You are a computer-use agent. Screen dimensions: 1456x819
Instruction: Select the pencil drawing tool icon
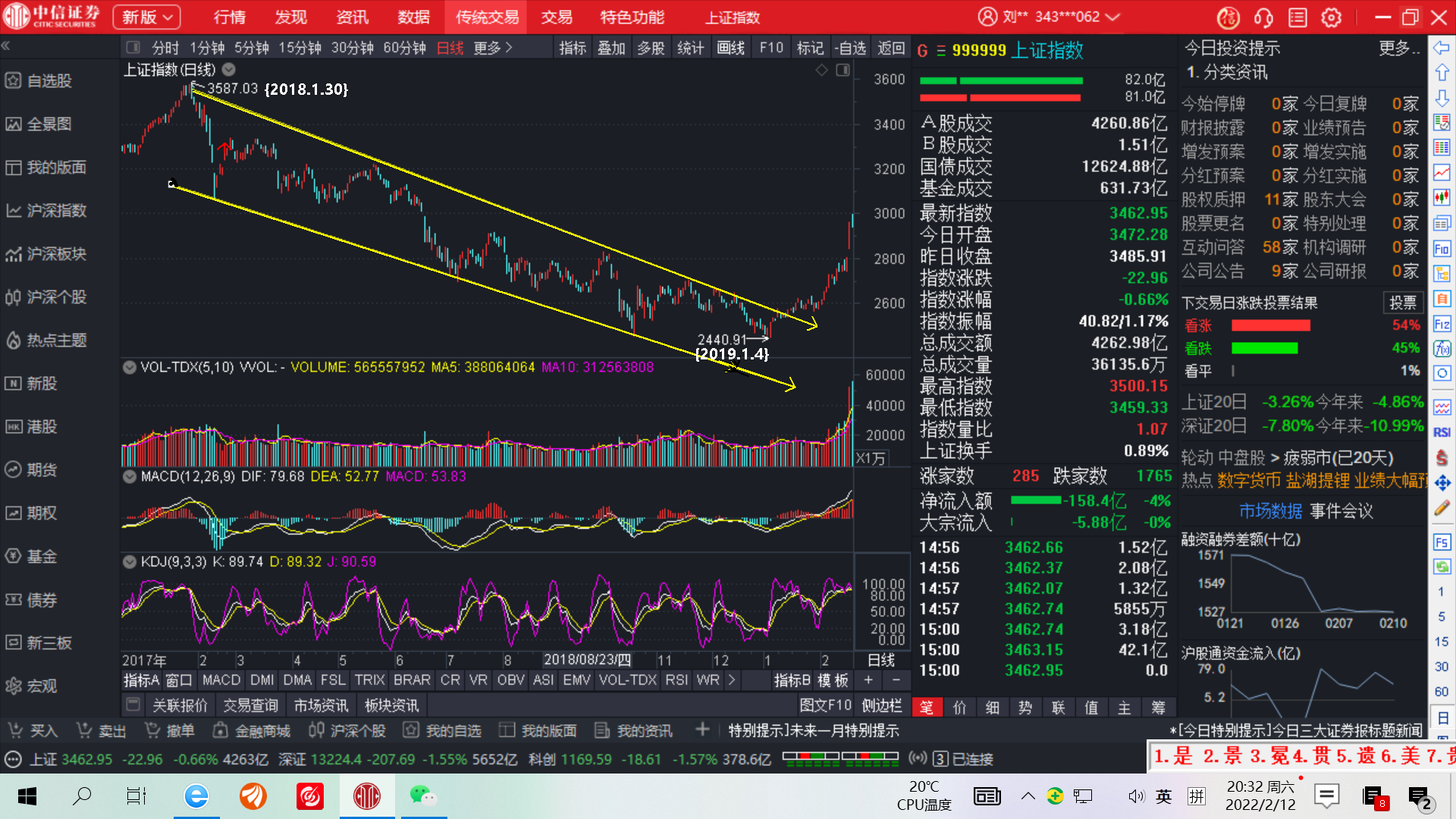pos(1442,507)
